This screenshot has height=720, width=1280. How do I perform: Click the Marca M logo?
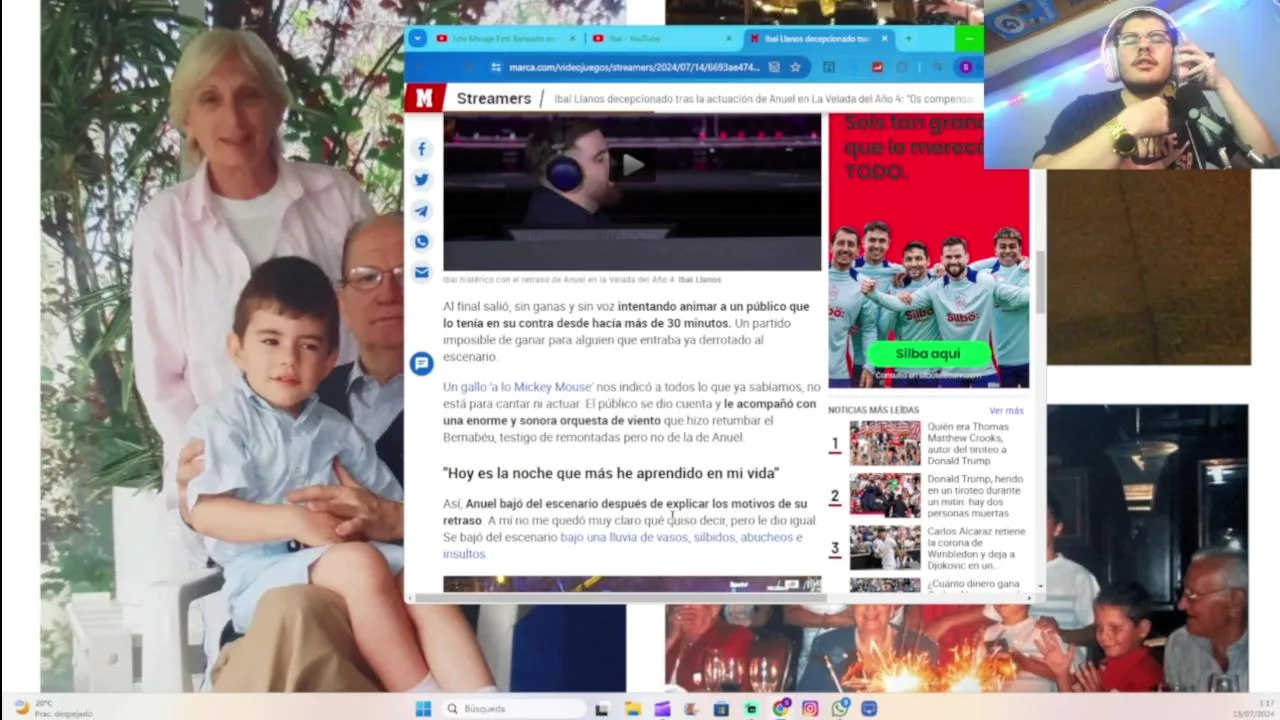click(x=424, y=98)
